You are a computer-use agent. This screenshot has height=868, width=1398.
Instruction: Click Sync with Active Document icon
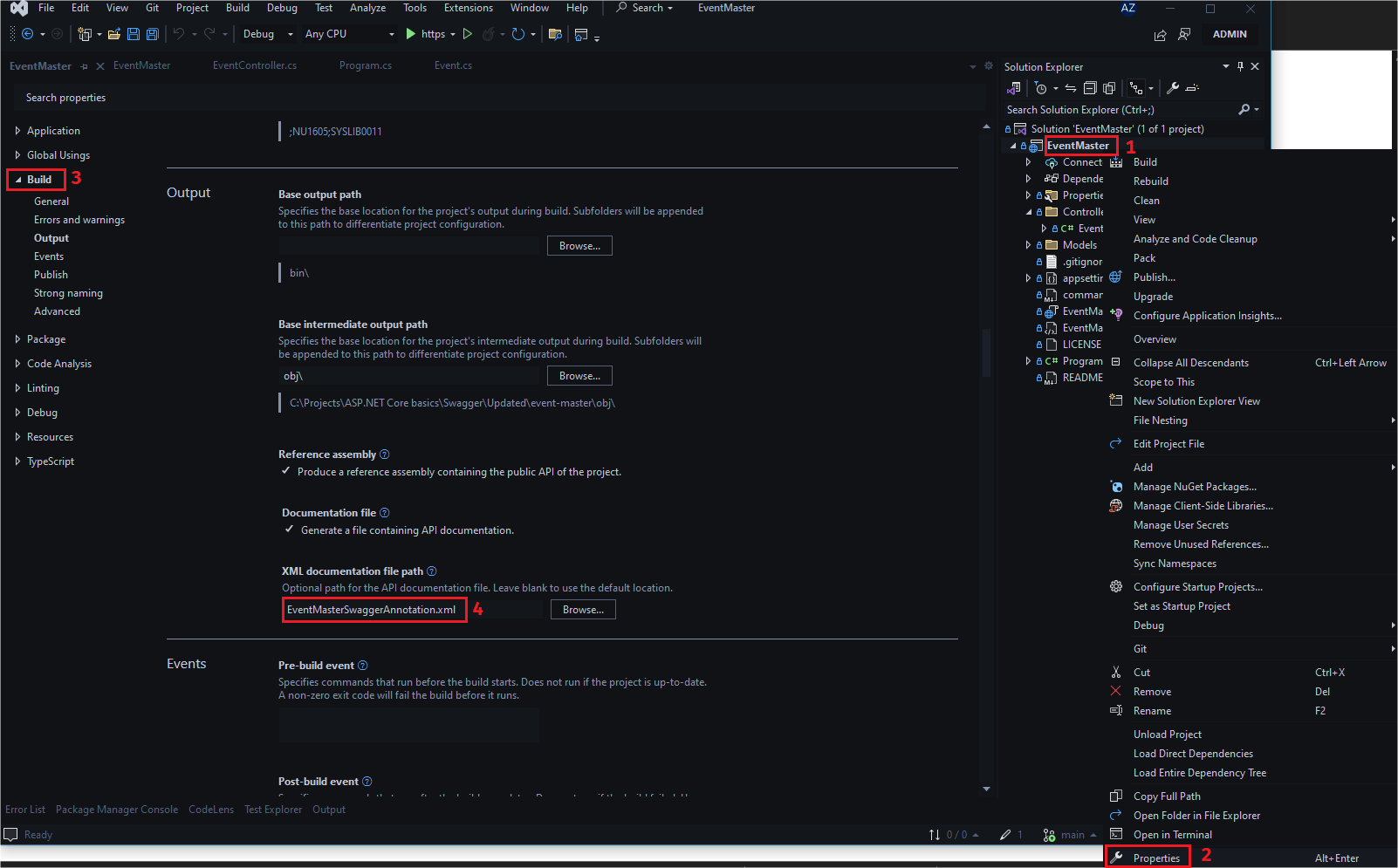[1071, 88]
